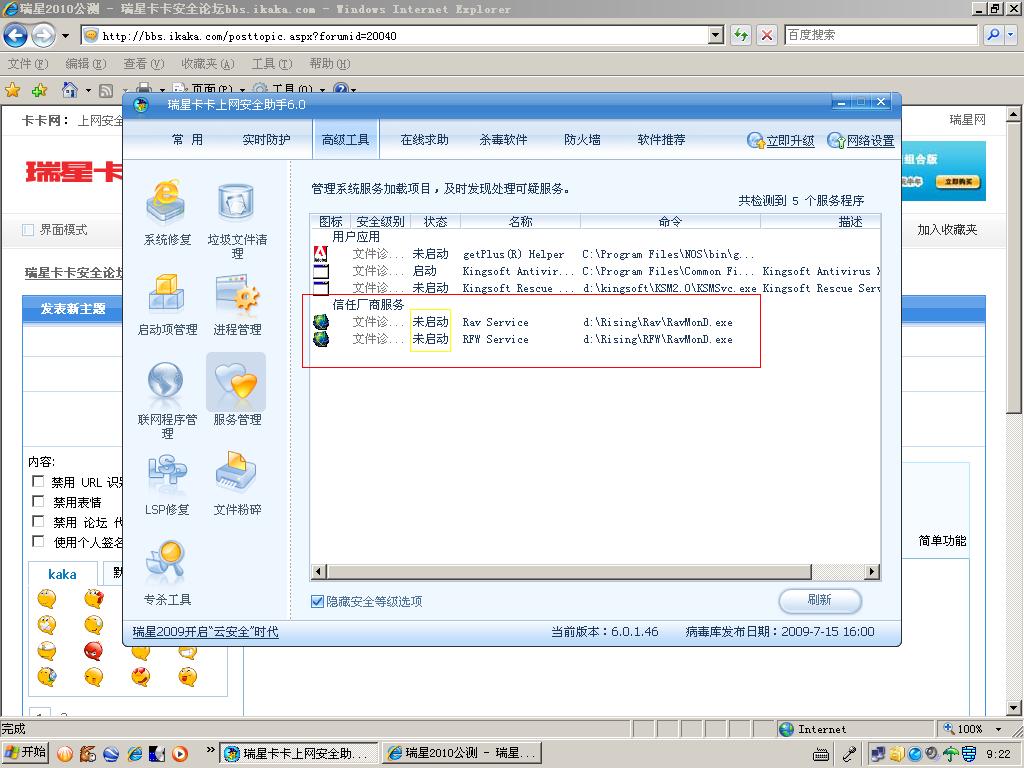Screen dimensions: 1024x768
Task: Switch to 软件推荐 tab
Action: (662, 140)
